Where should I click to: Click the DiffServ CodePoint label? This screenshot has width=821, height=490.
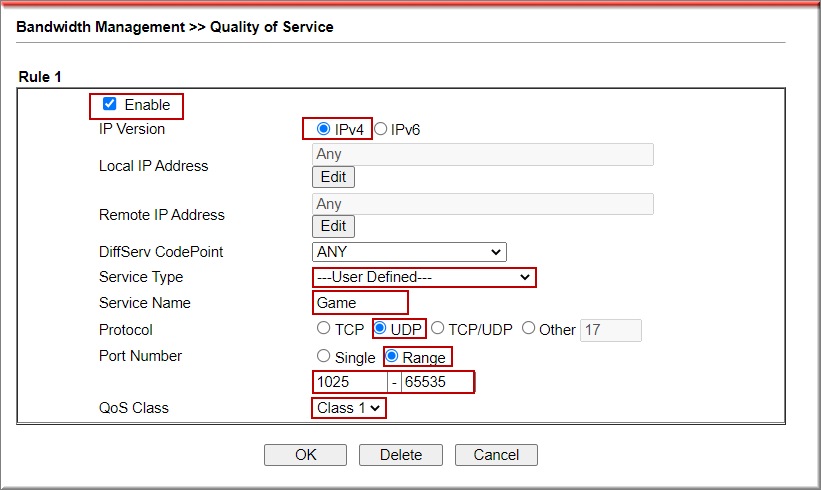161,252
